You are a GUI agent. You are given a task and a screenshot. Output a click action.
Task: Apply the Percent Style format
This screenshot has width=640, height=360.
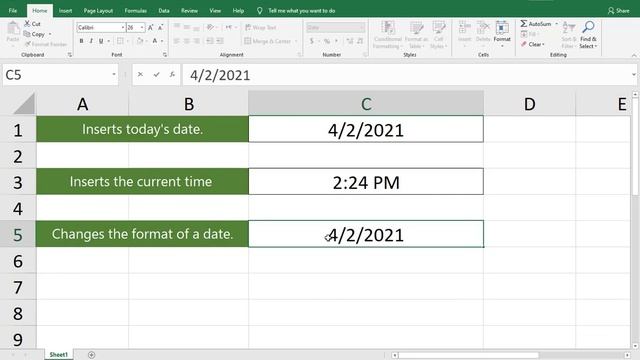coord(327,41)
